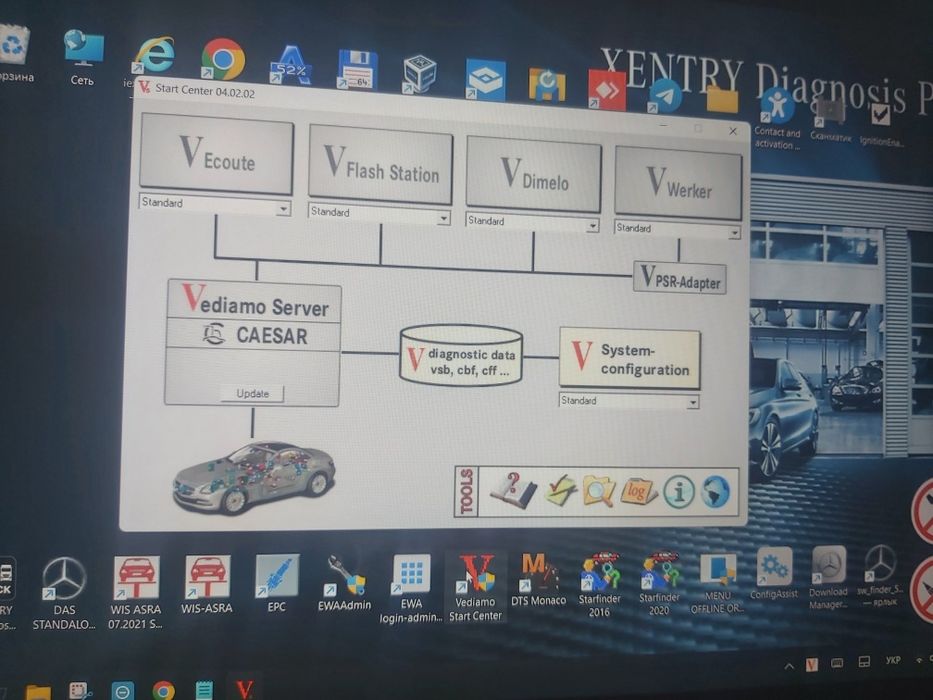Screen dimensions: 933x700
Task: Open the WIS-ASRA desktop shortcut
Action: pos(206,584)
